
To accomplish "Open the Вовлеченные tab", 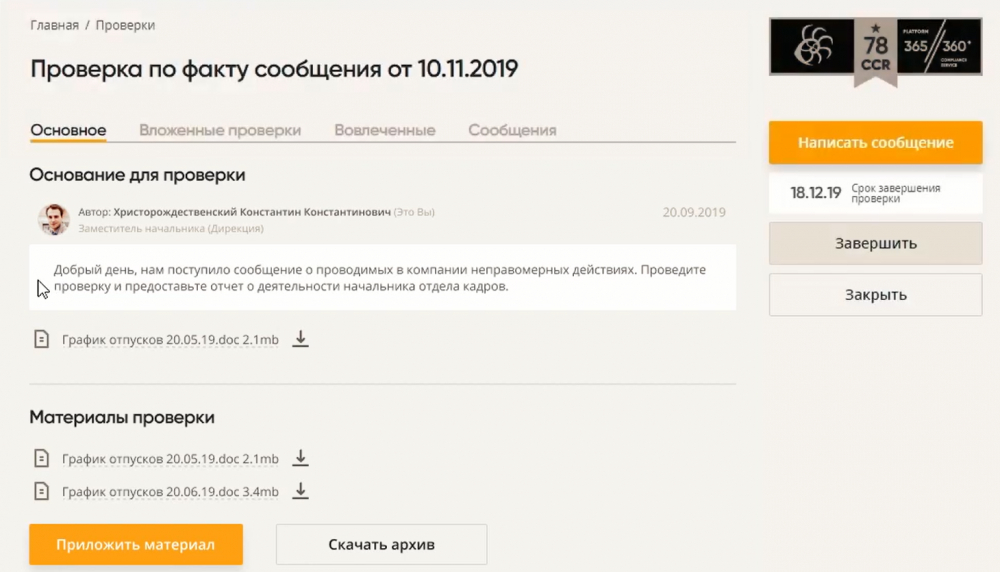I will point(385,130).
